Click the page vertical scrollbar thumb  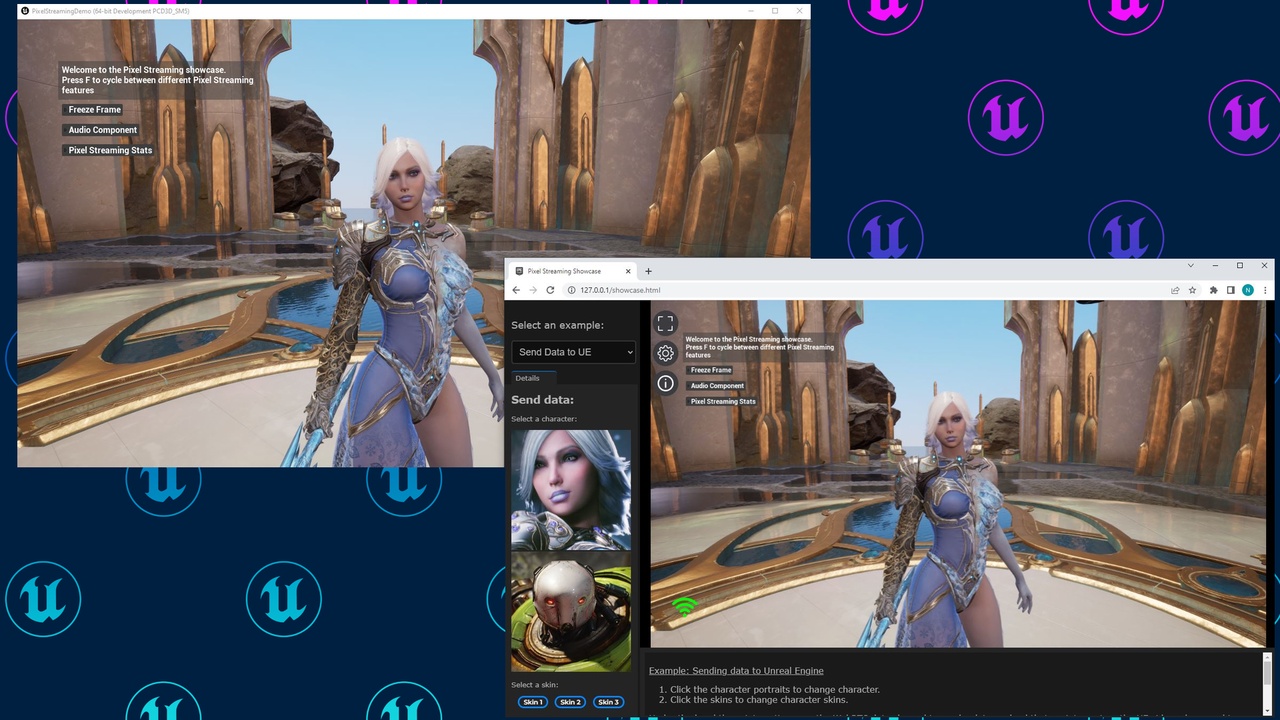1268,675
